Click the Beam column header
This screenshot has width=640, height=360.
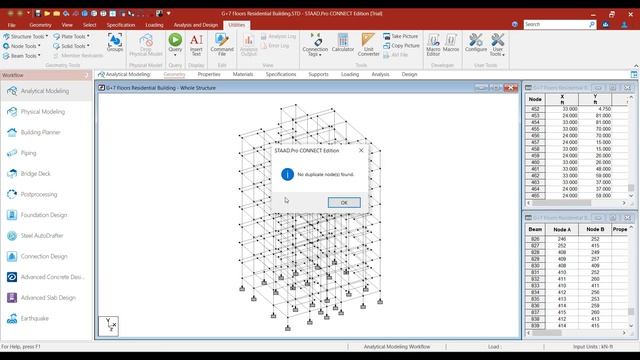pyautogui.click(x=535, y=229)
